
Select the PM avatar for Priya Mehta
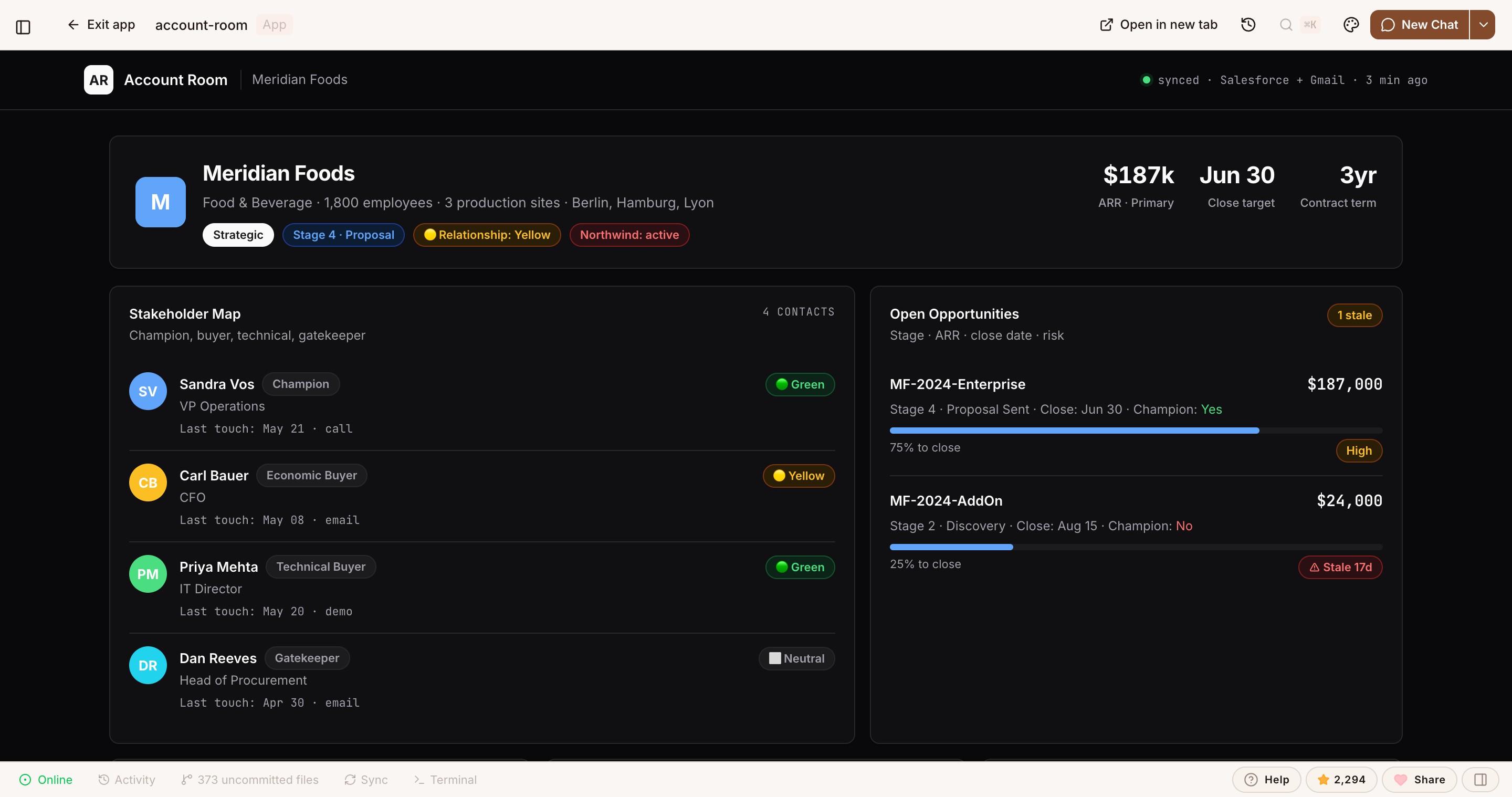[148, 574]
